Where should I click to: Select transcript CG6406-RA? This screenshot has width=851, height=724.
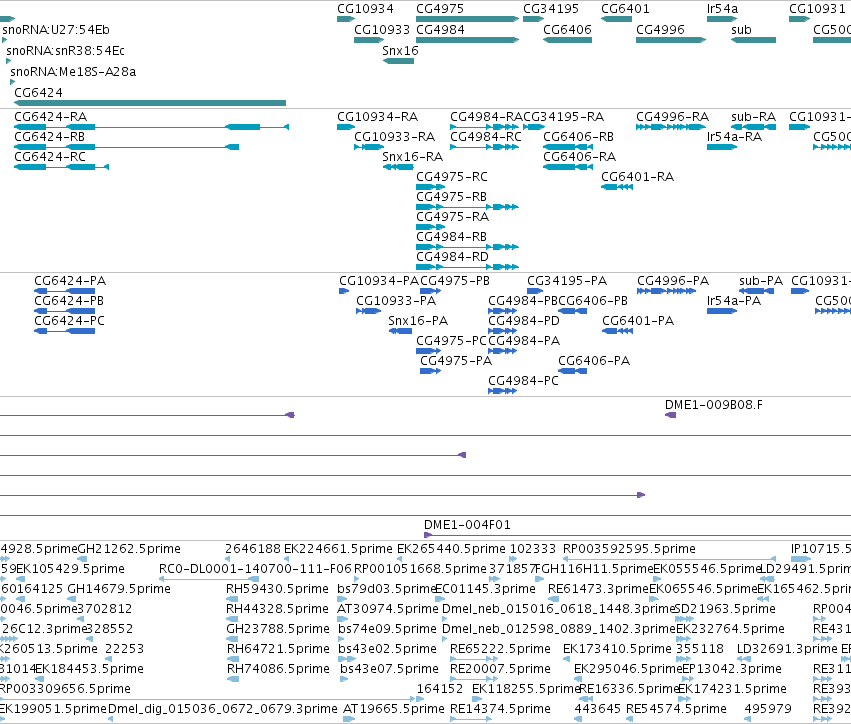[x=567, y=167]
